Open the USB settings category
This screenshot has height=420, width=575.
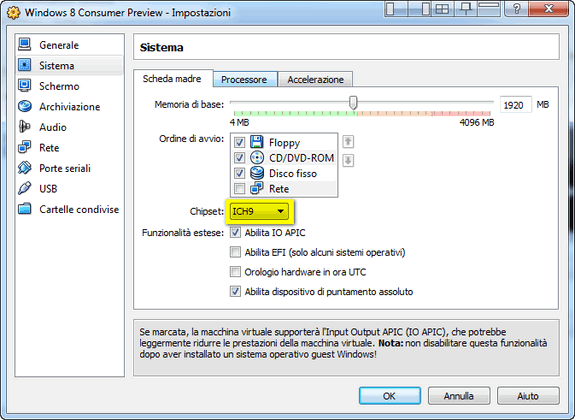tap(69, 189)
